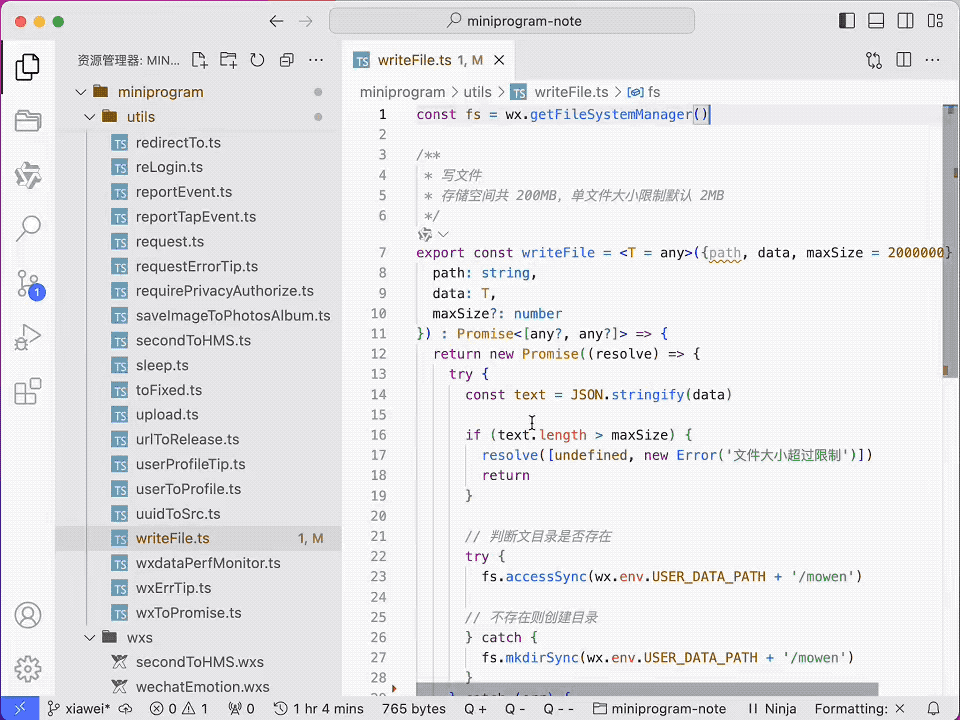Collapse all folders in explorer

[287, 60]
